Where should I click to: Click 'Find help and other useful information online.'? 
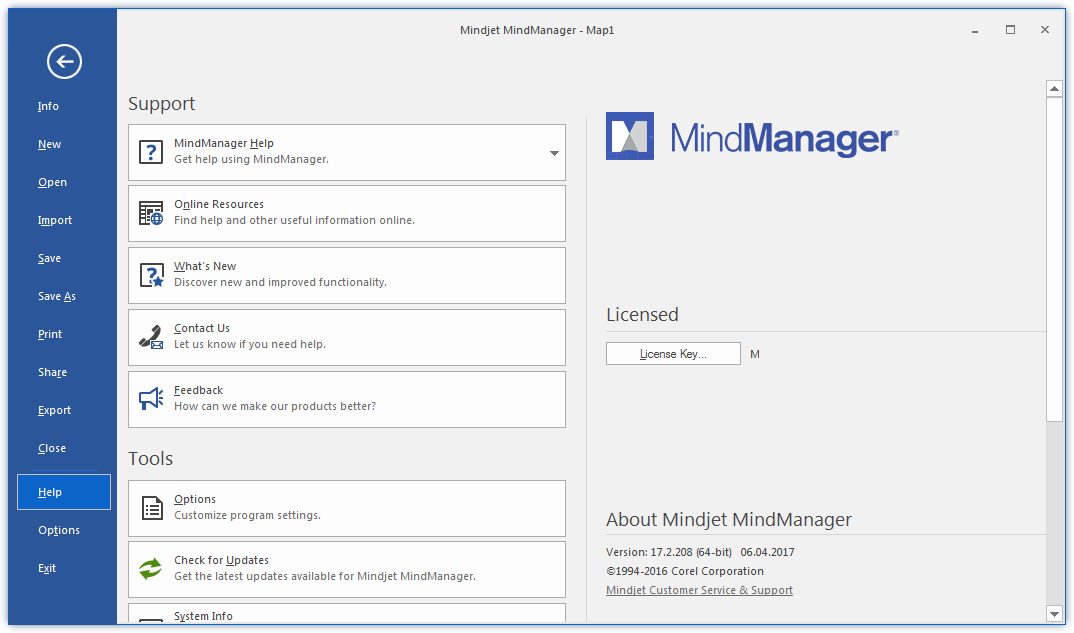pyautogui.click(x=295, y=220)
